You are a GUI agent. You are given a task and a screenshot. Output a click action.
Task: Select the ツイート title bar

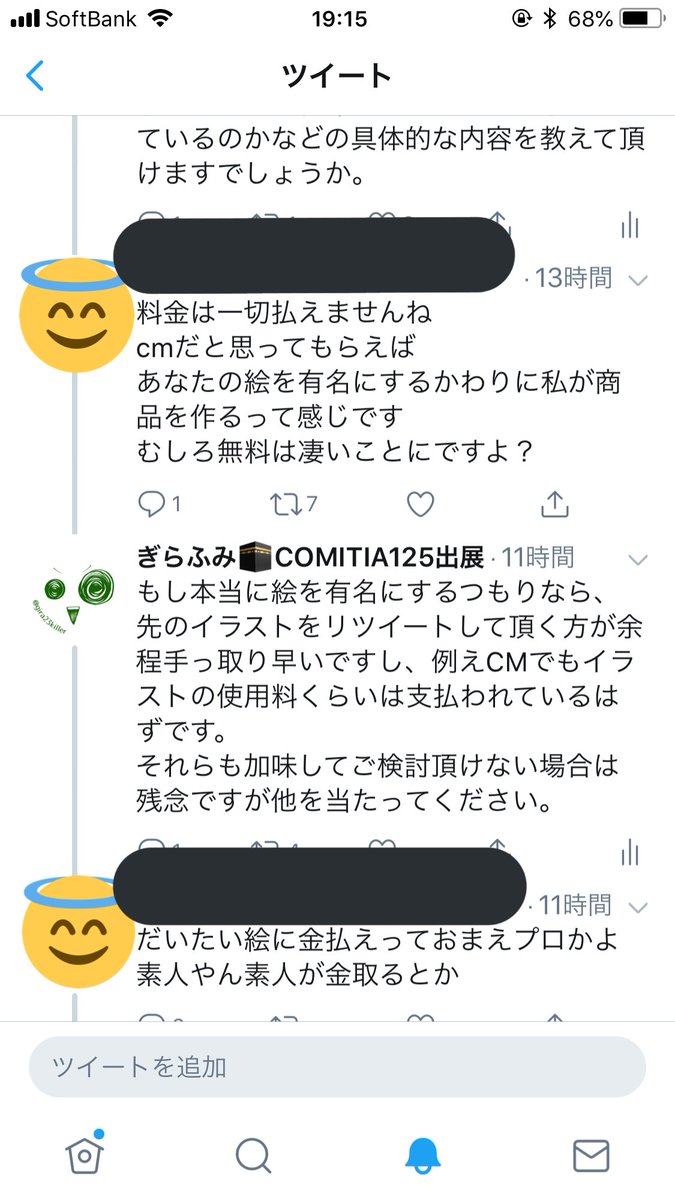(337, 75)
